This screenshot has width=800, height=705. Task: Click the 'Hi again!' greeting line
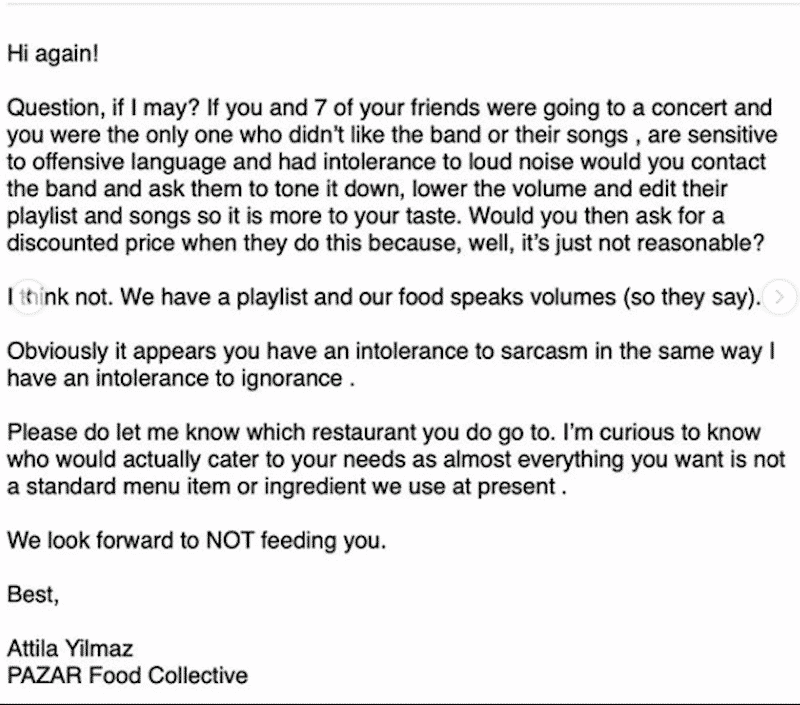point(53,54)
